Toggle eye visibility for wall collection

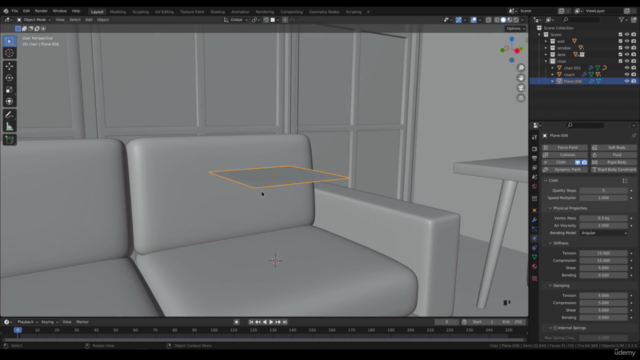[x=627, y=41]
